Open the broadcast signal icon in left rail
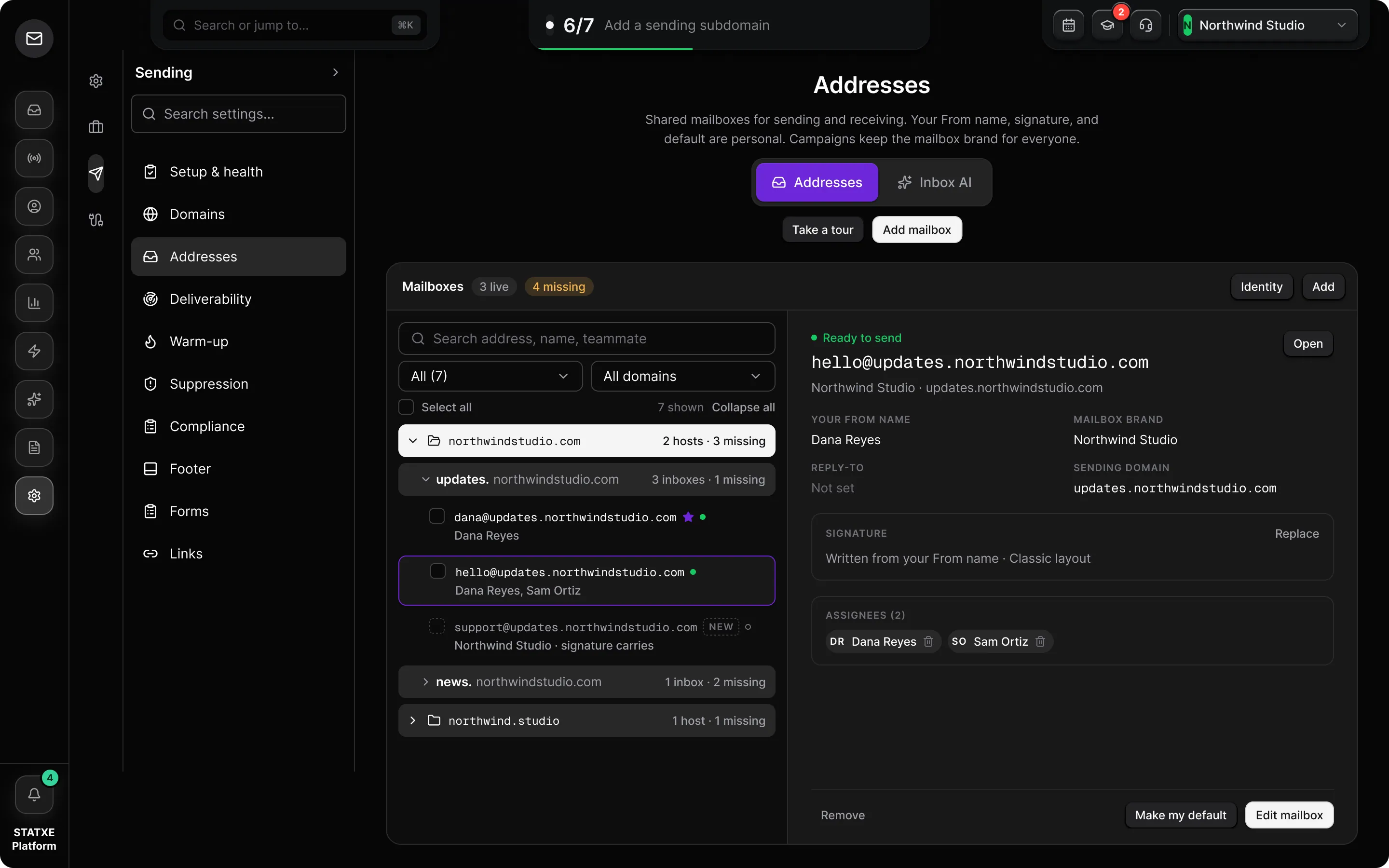 pyautogui.click(x=34, y=158)
